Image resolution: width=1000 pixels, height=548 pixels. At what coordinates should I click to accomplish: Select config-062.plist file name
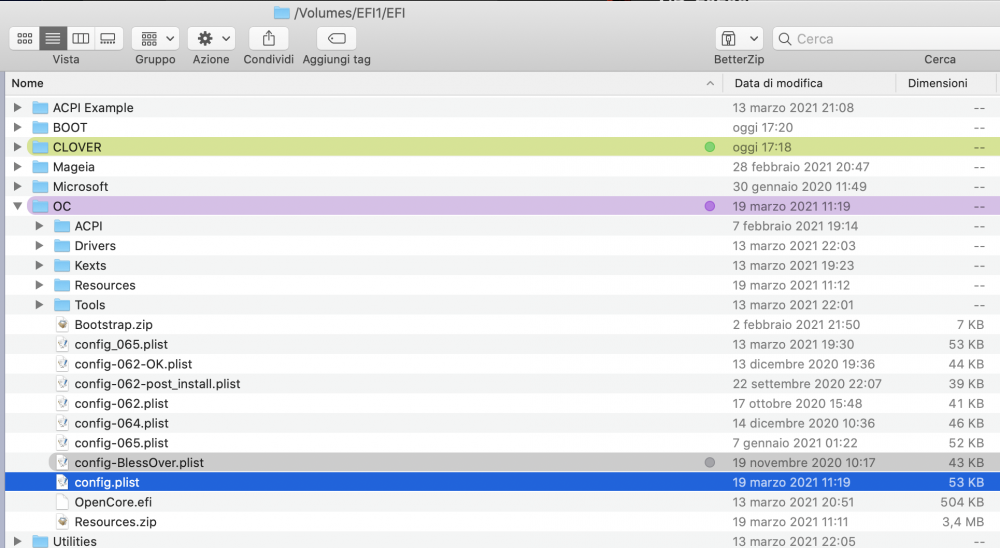(x=121, y=404)
